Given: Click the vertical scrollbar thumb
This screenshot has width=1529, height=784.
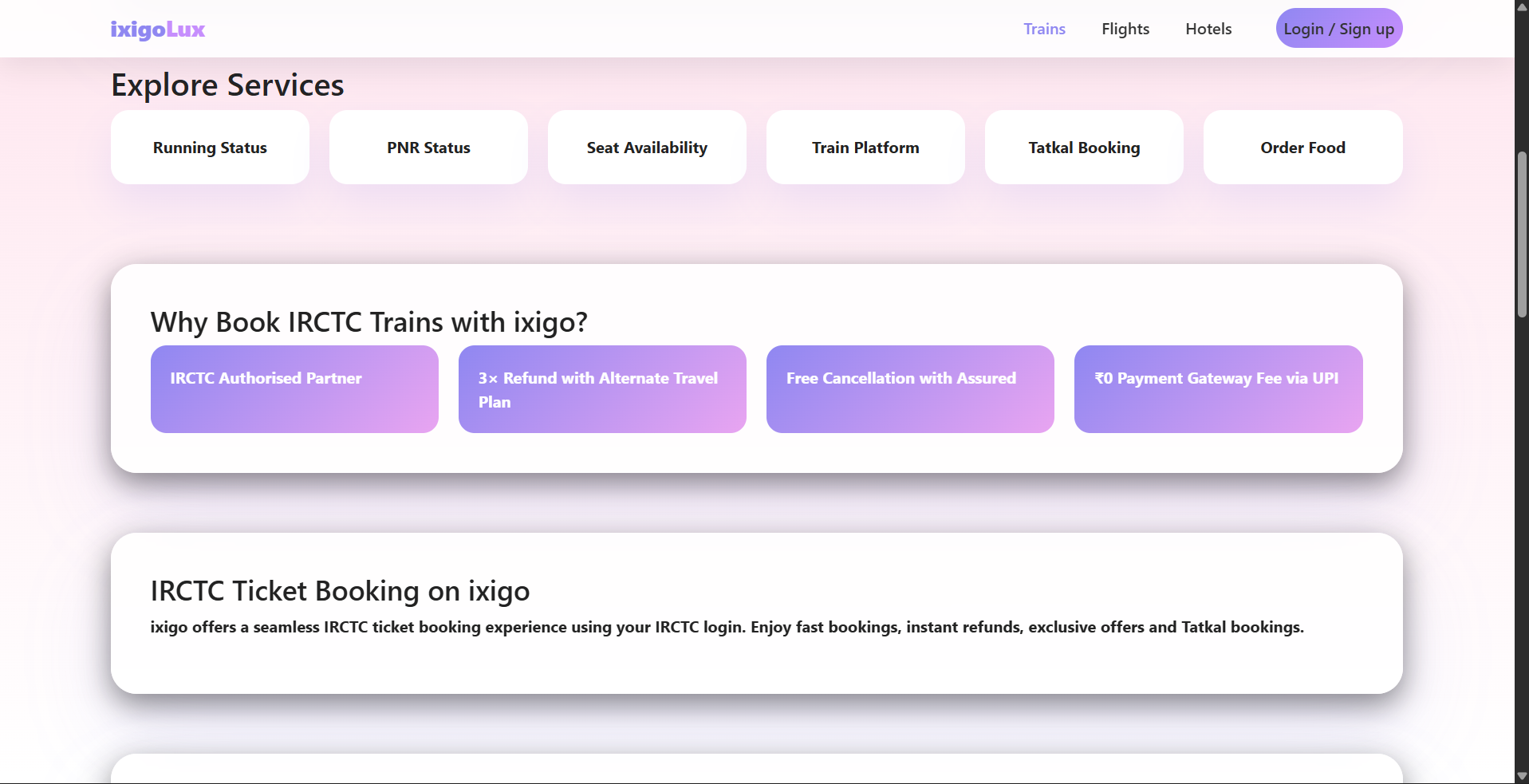Looking at the screenshot, I should point(1522,234).
